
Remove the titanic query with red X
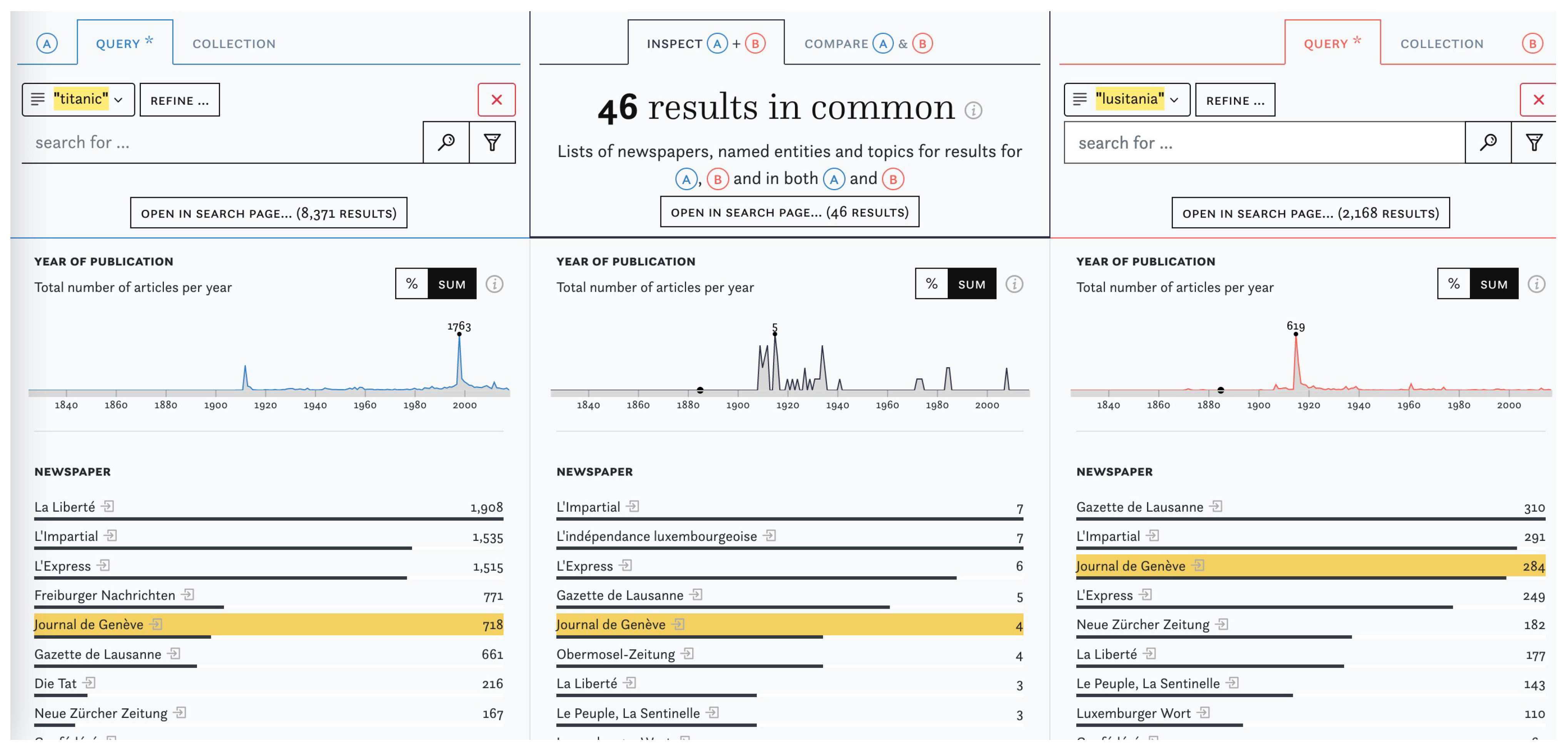496,100
